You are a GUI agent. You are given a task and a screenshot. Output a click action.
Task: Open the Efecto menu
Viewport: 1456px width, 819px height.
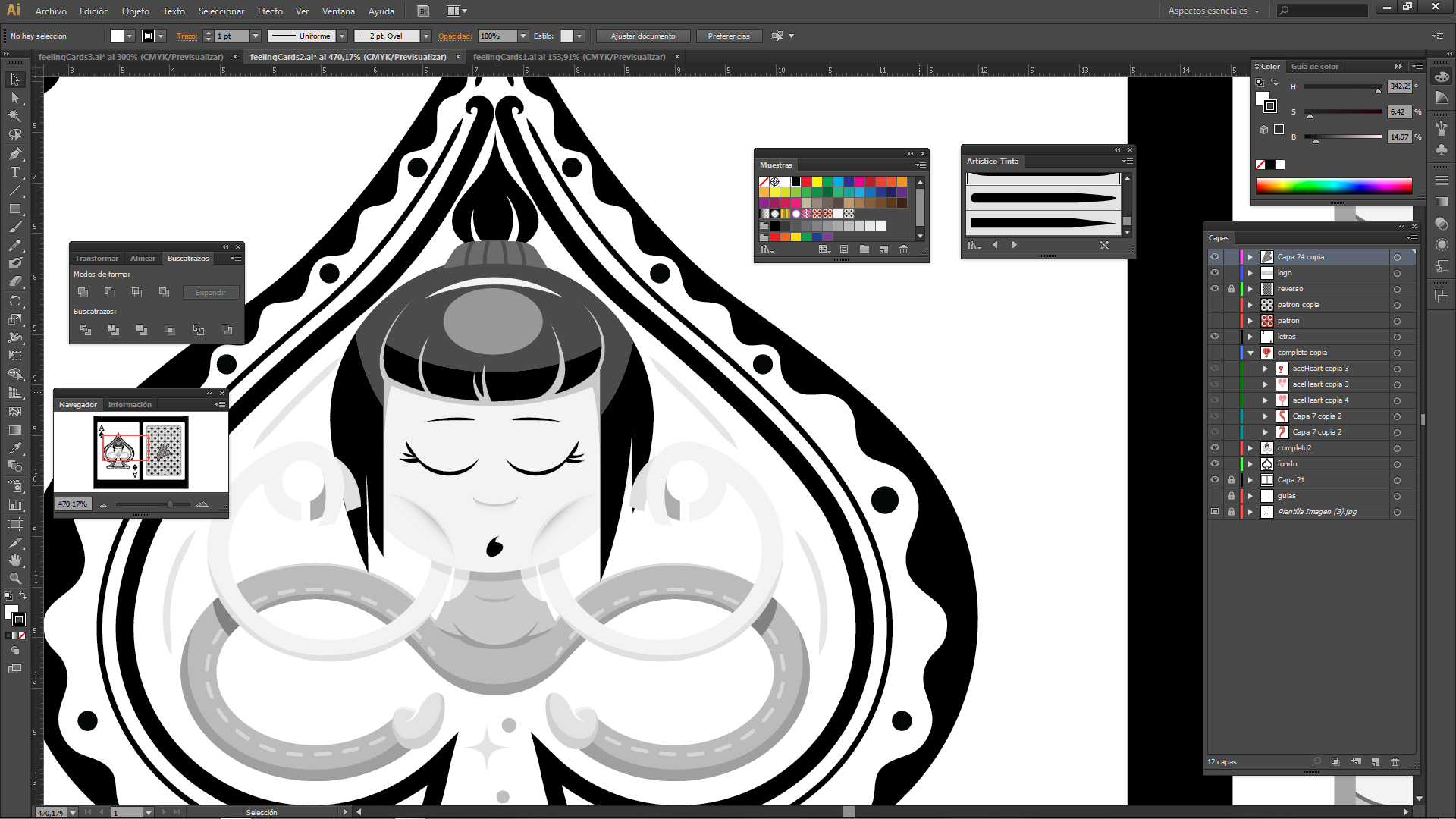[x=270, y=11]
